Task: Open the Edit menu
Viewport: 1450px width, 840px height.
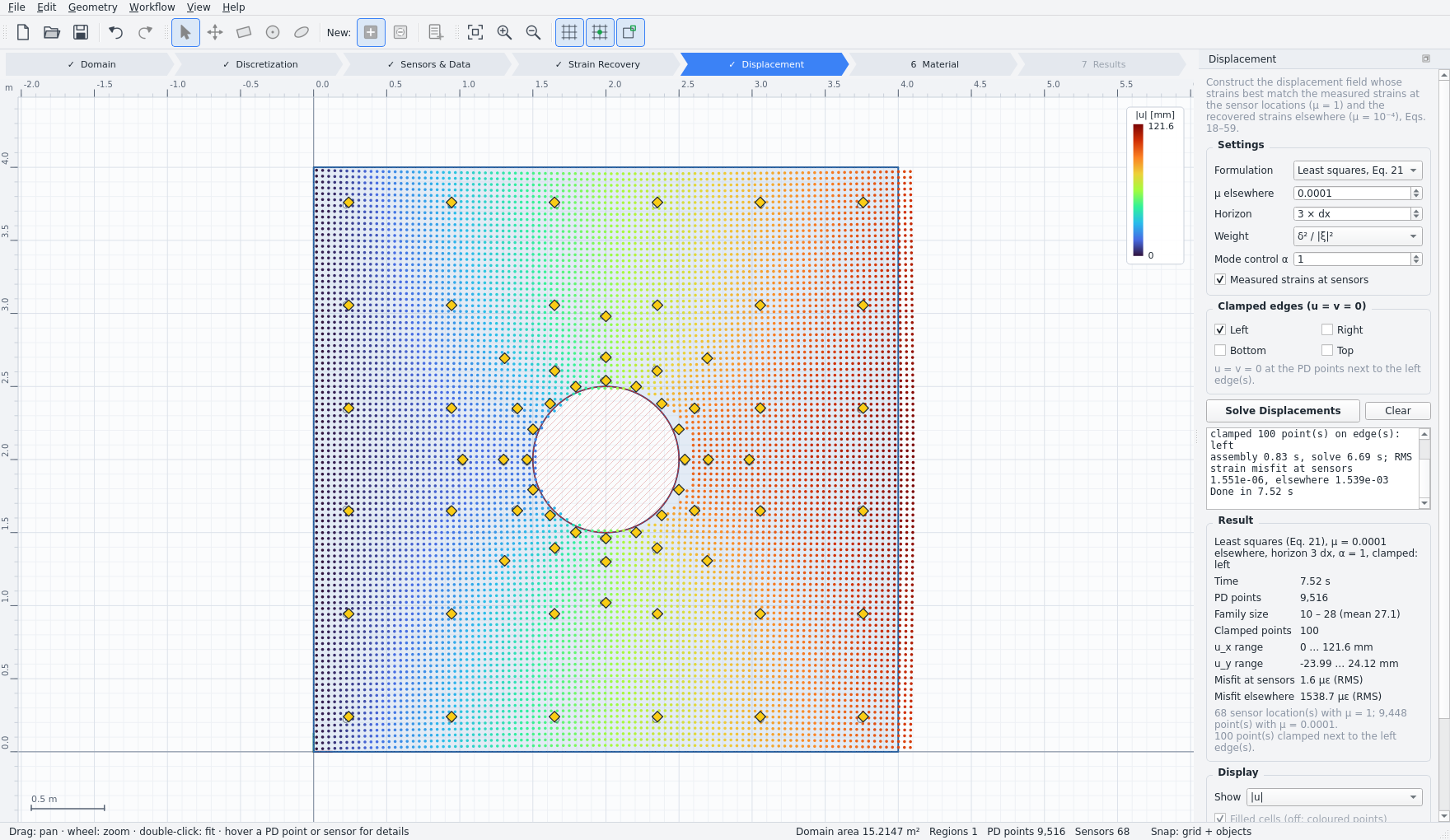Action: click(x=47, y=7)
